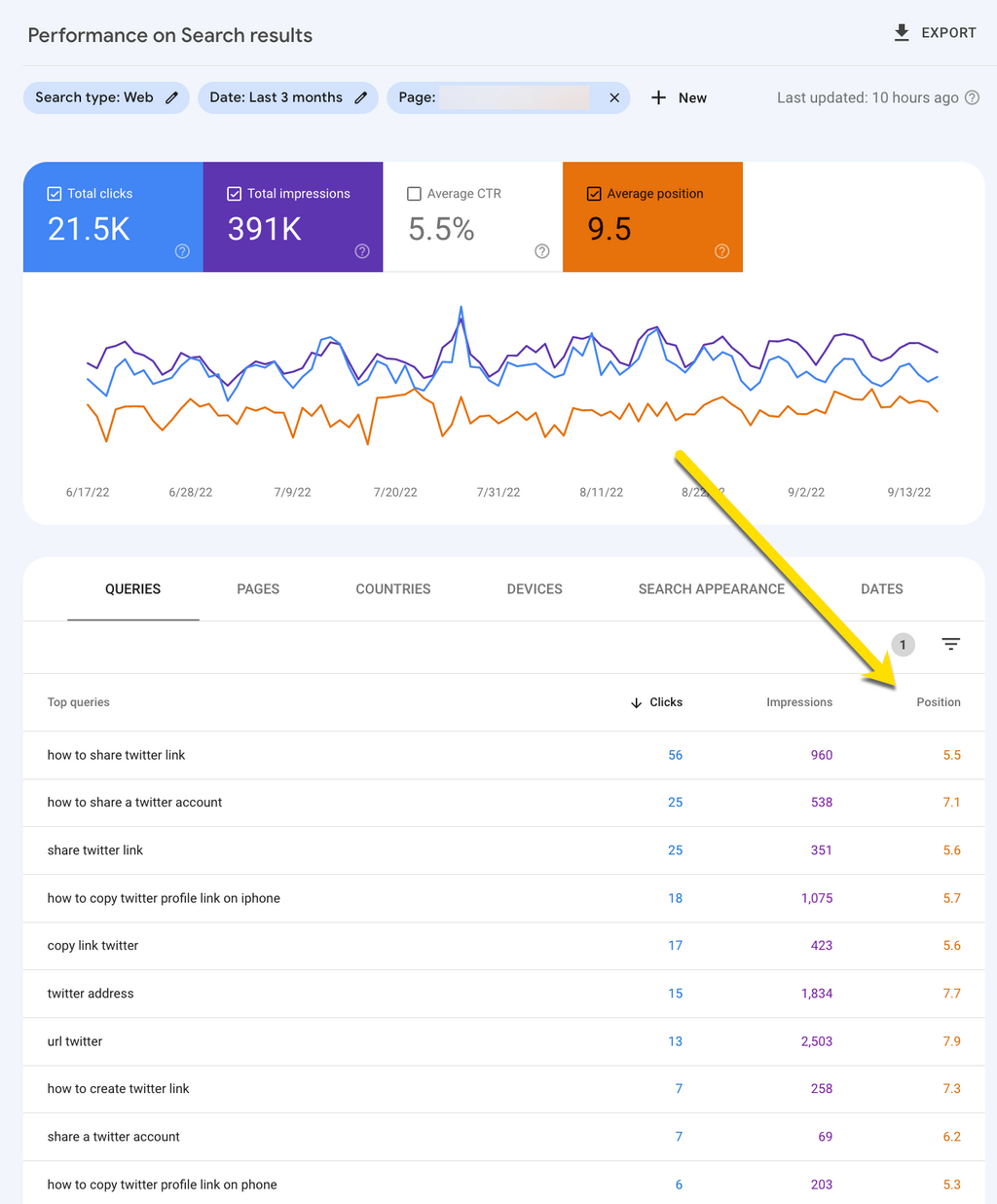Disable the Total impressions checkbox
Image resolution: width=997 pixels, height=1204 pixels.
click(235, 194)
